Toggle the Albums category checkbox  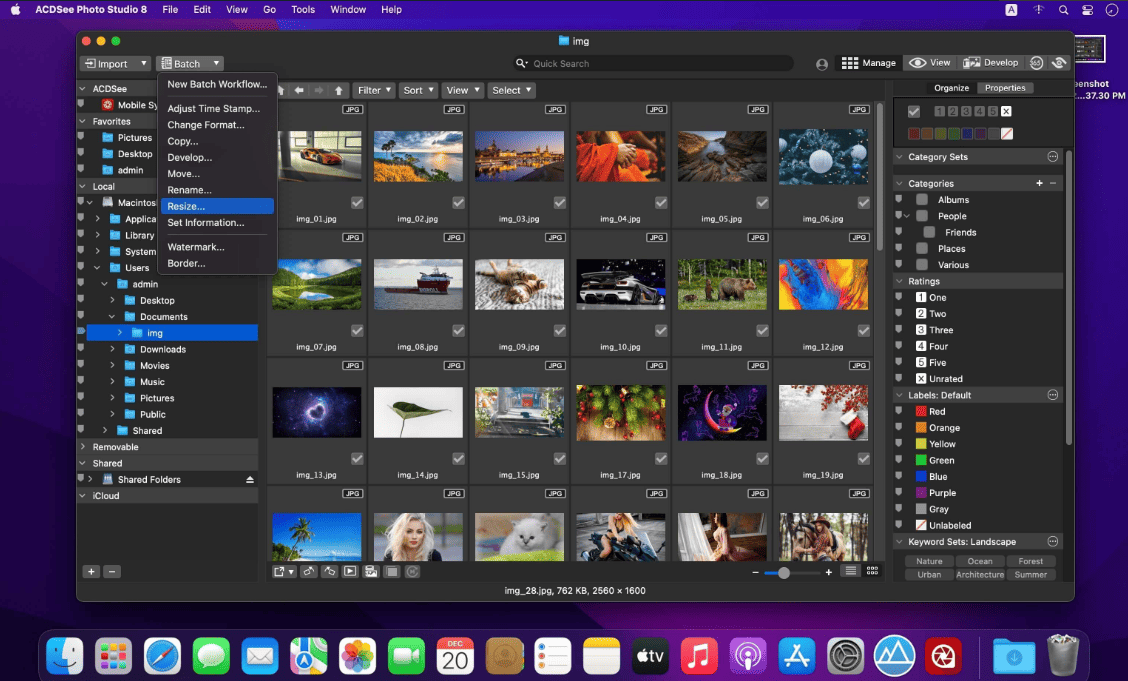[x=922, y=200]
